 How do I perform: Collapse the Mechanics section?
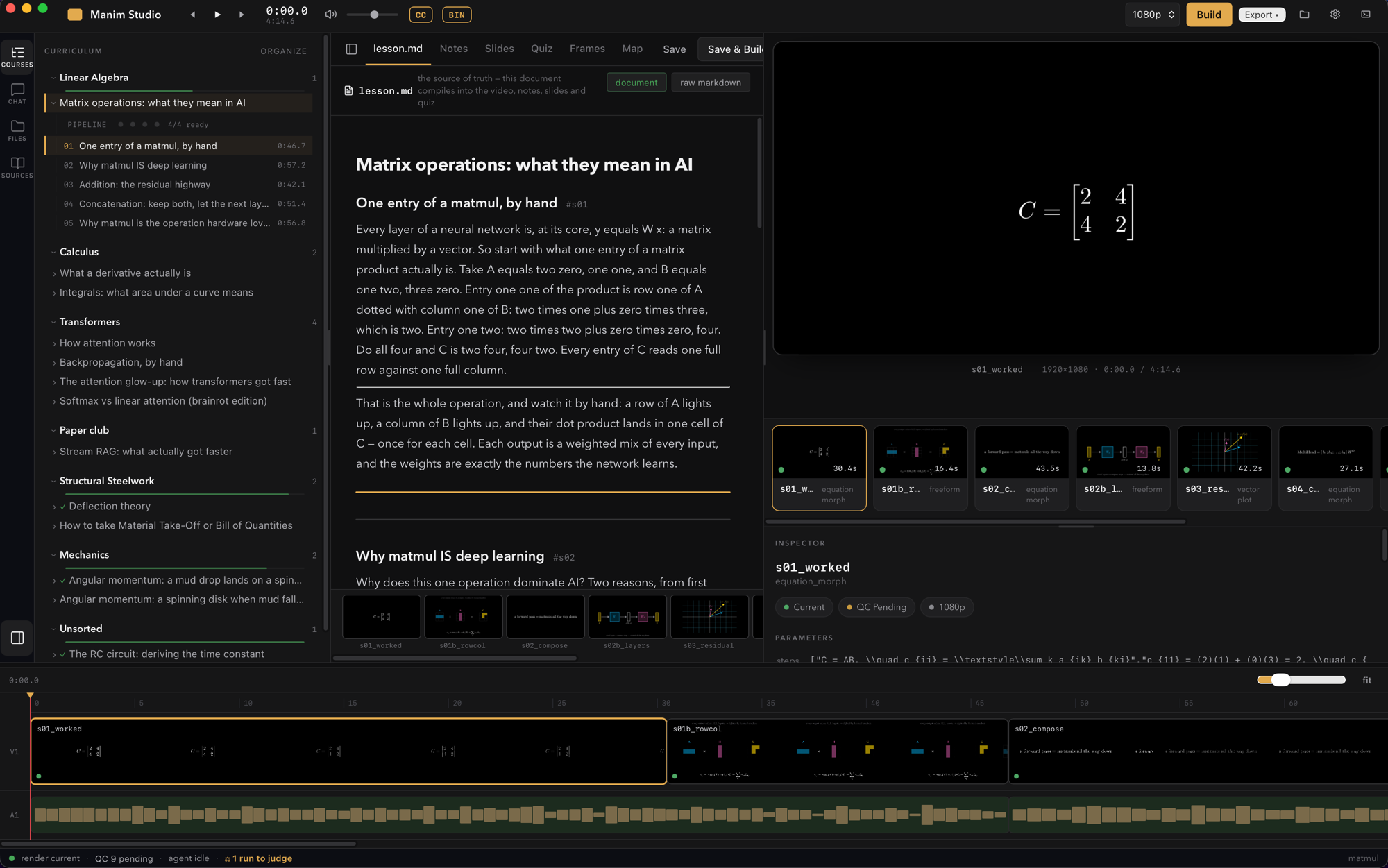point(53,555)
